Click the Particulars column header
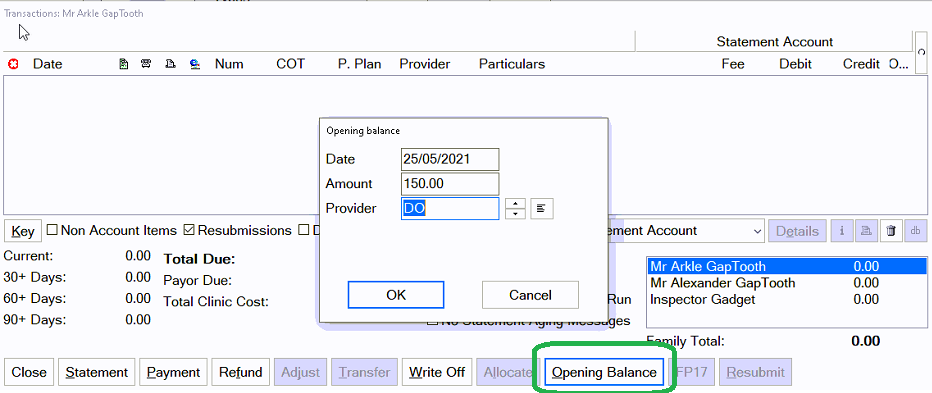This screenshot has width=932, height=393. [x=512, y=64]
